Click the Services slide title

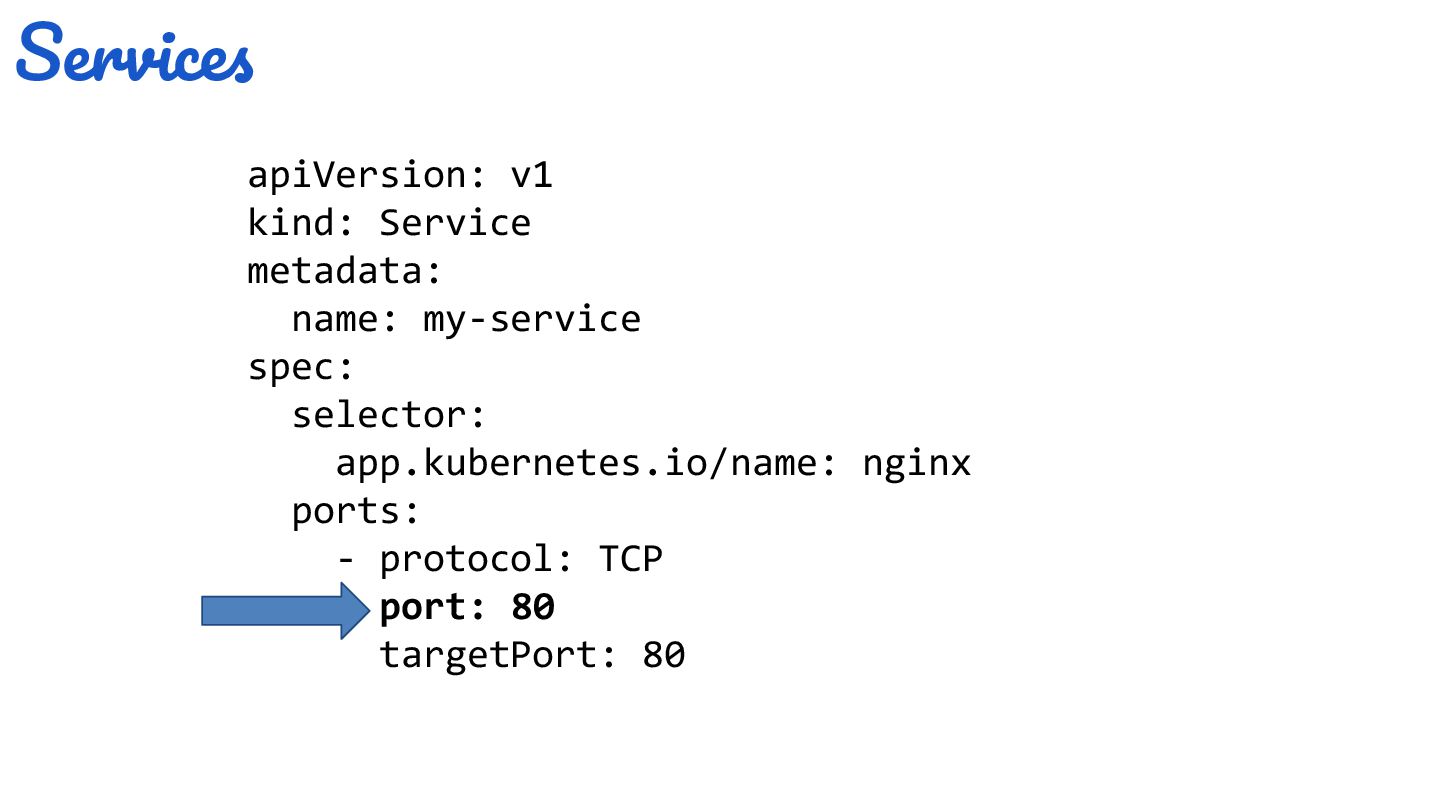[x=135, y=53]
